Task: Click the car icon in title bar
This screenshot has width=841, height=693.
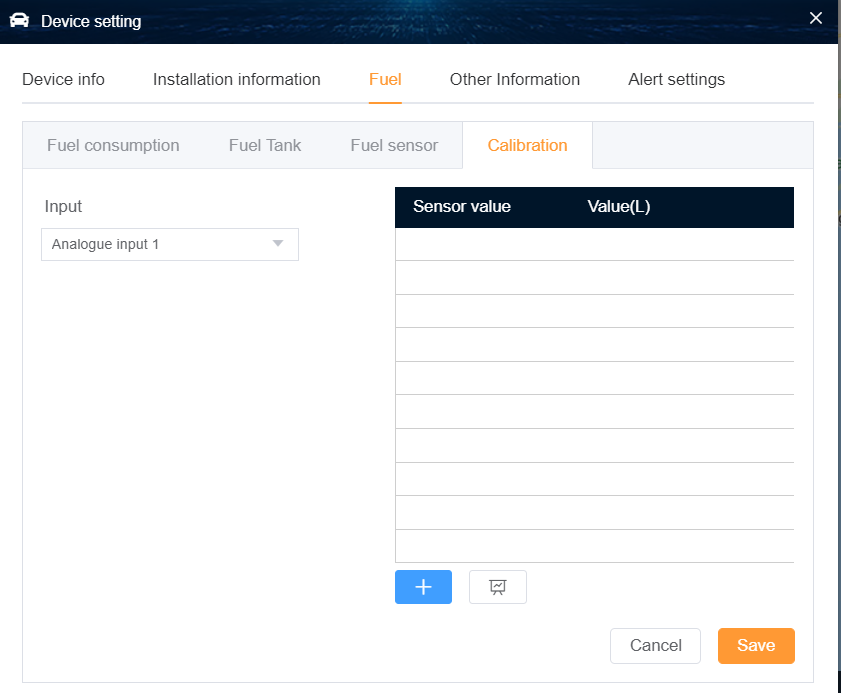Action: tap(19, 20)
